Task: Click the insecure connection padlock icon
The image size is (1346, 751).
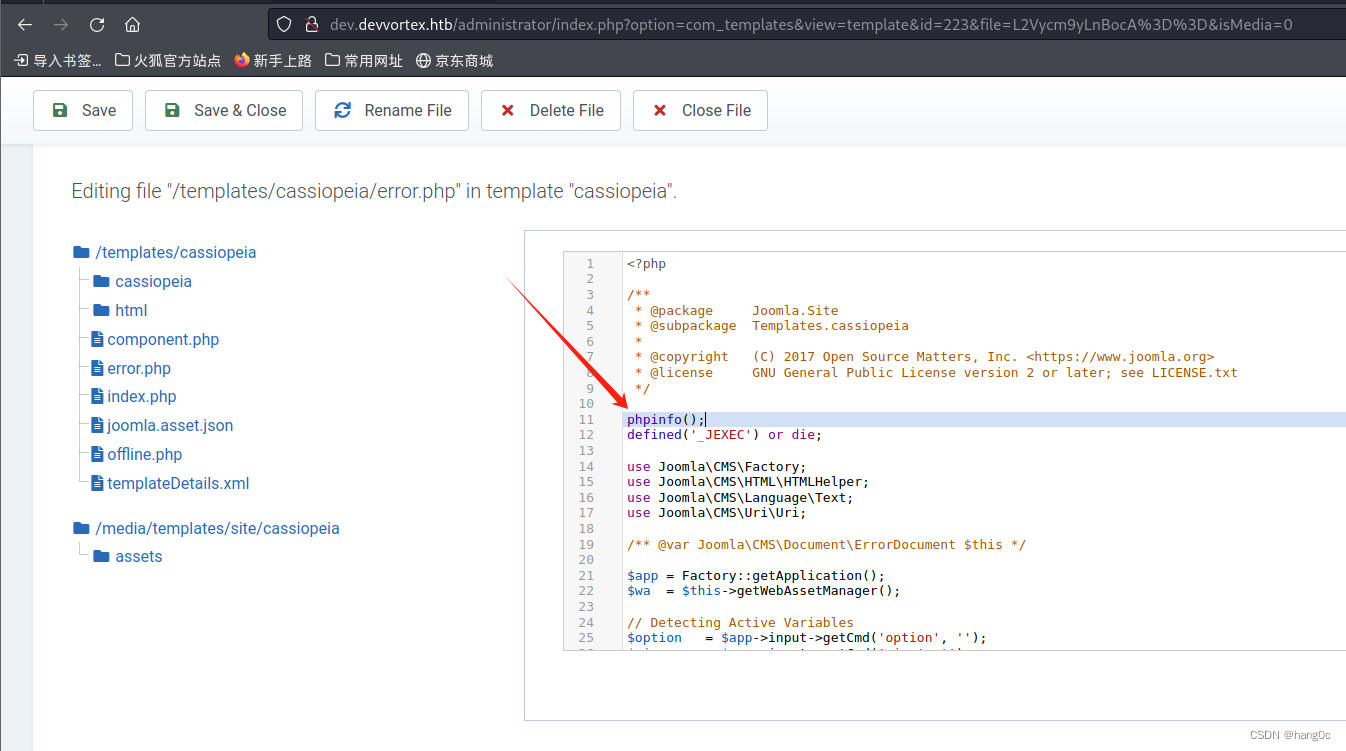Action: [x=311, y=24]
